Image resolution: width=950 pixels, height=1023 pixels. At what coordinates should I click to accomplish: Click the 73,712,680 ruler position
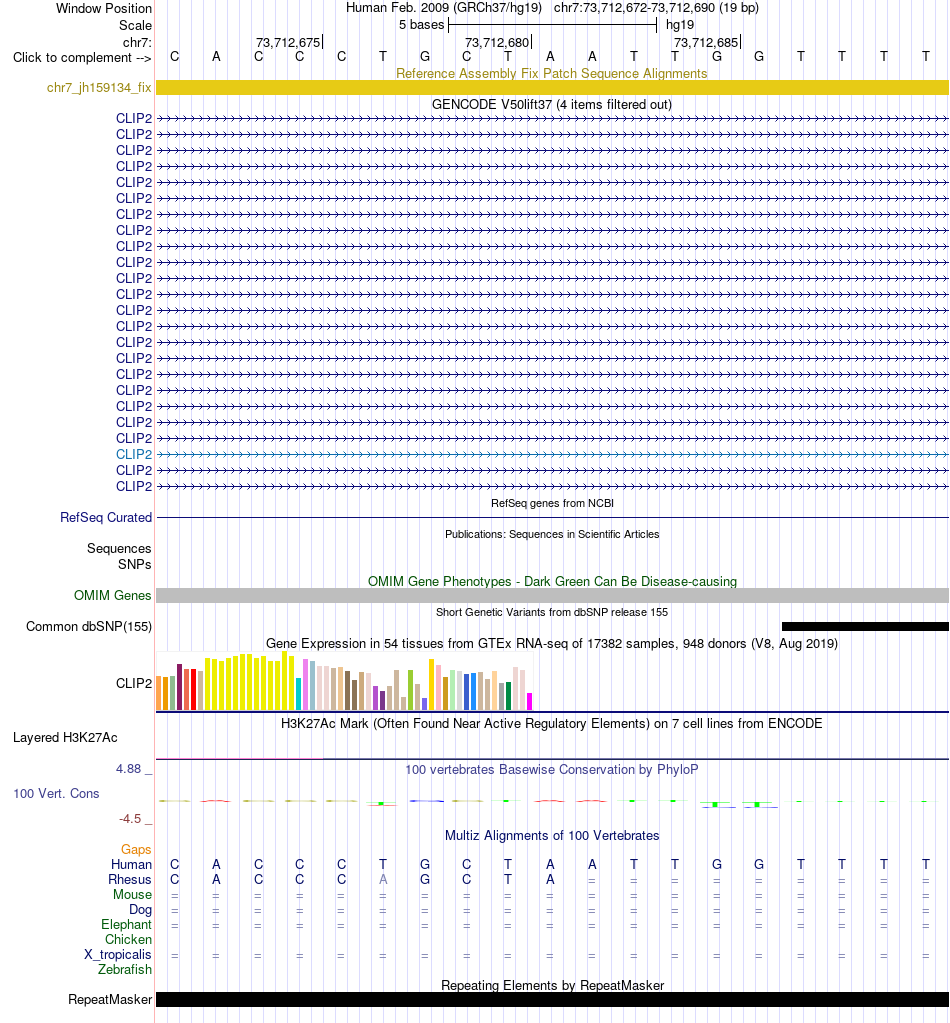tap(497, 42)
